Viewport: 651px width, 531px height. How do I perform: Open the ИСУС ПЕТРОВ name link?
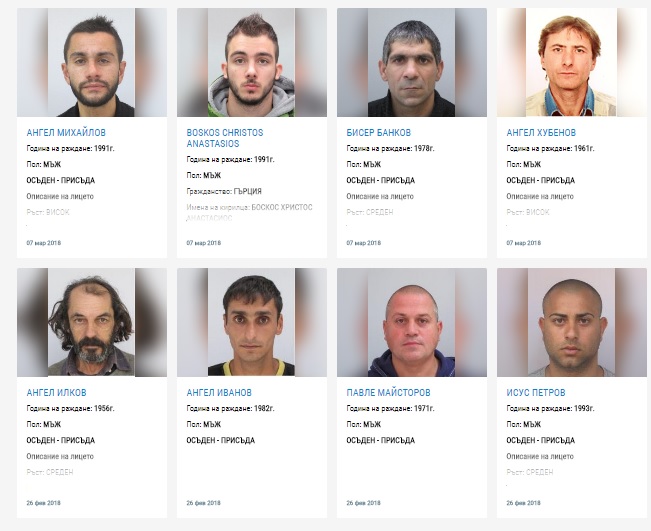[536, 392]
